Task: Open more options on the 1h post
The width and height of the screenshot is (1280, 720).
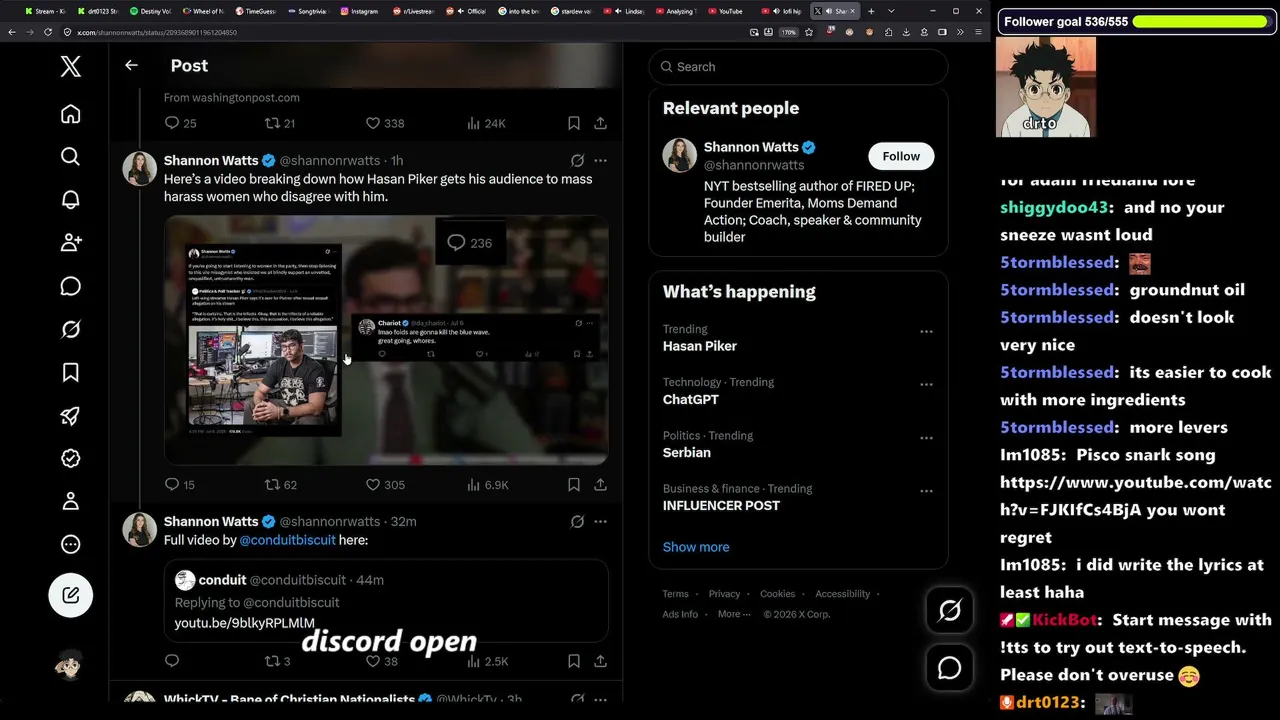Action: pos(600,160)
